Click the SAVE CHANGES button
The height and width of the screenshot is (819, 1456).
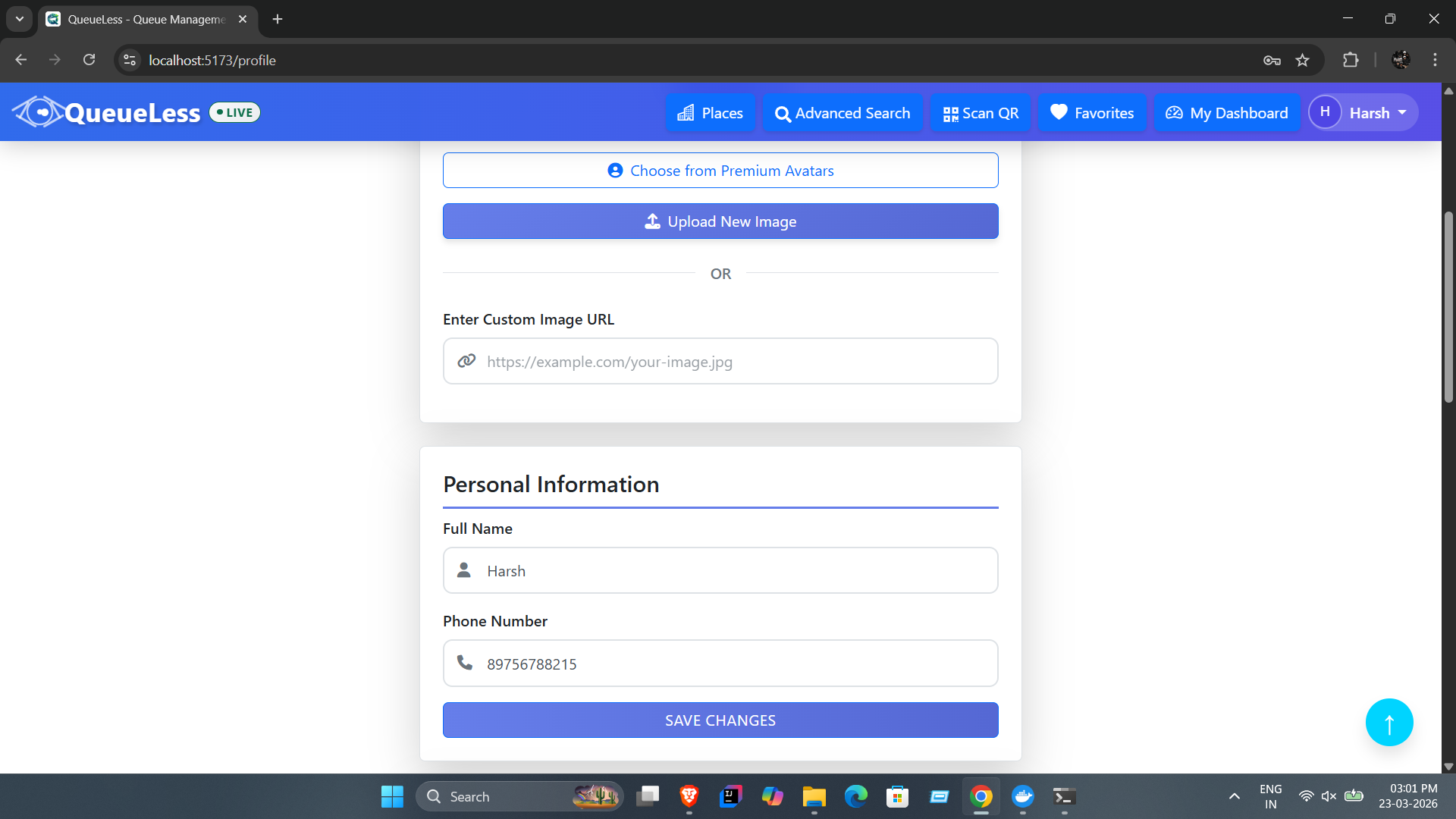(720, 720)
